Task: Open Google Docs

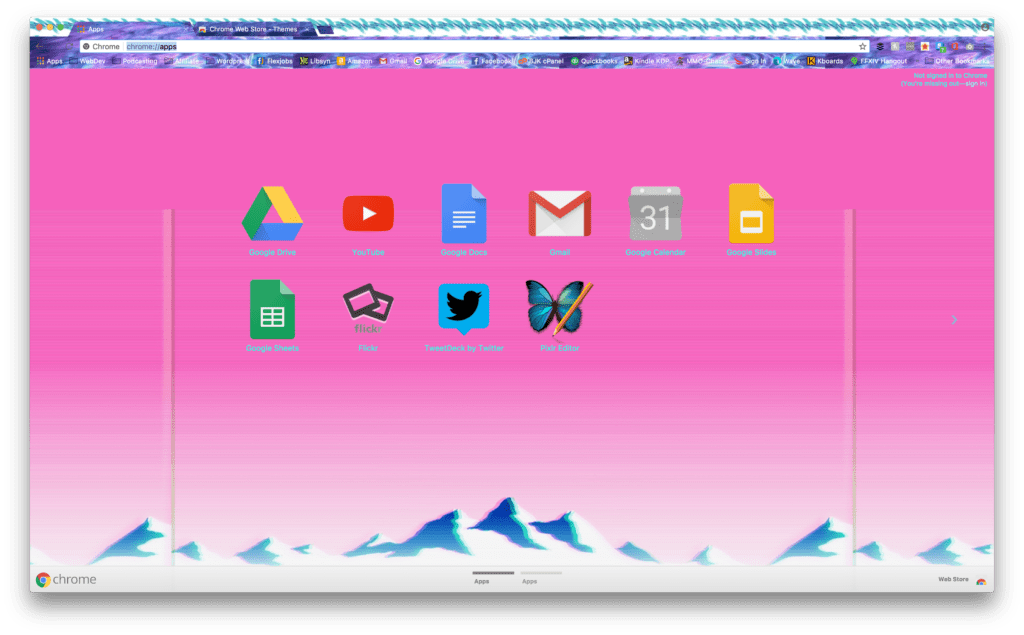Action: click(463, 213)
